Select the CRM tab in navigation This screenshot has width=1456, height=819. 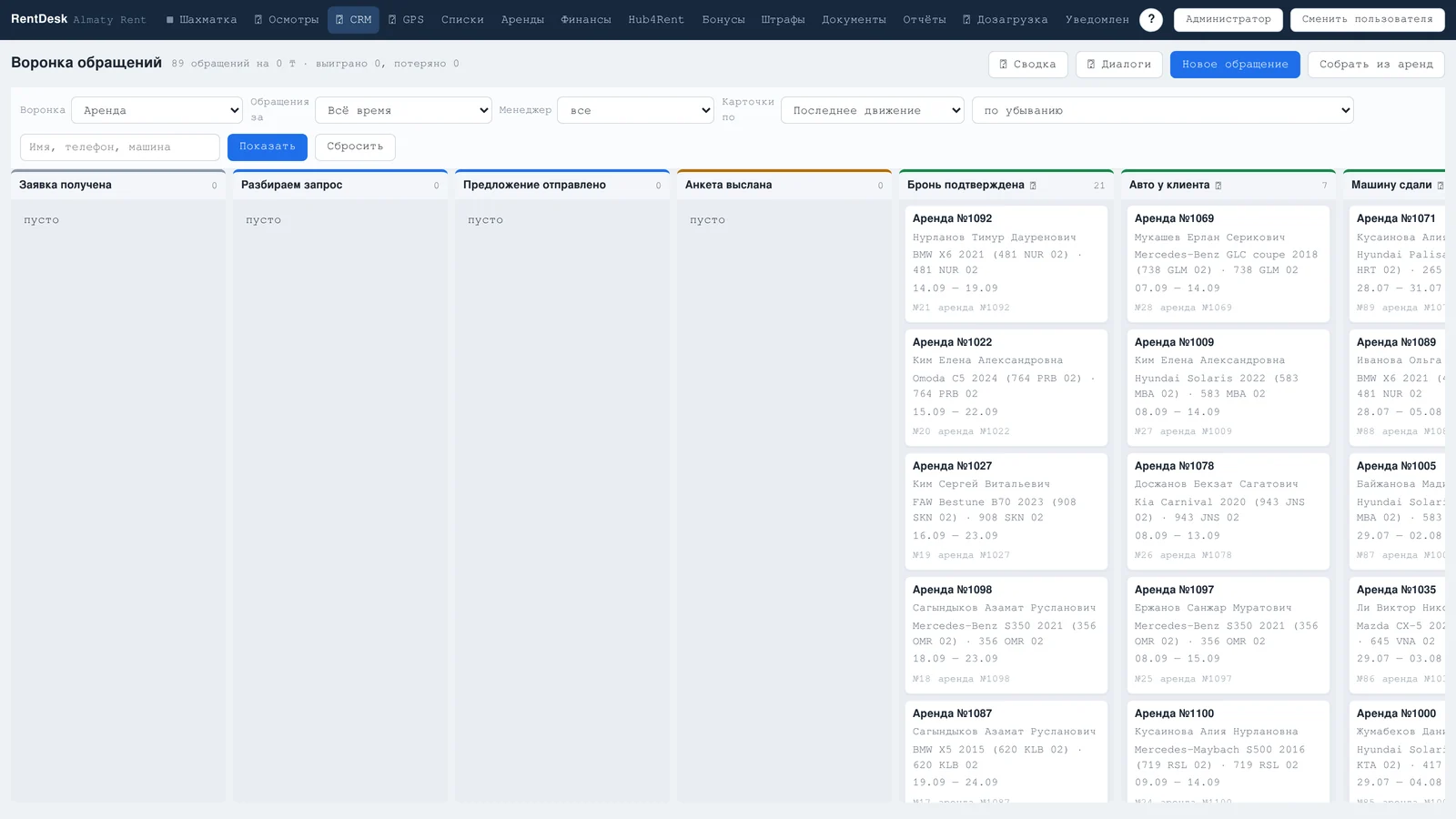[x=353, y=19]
